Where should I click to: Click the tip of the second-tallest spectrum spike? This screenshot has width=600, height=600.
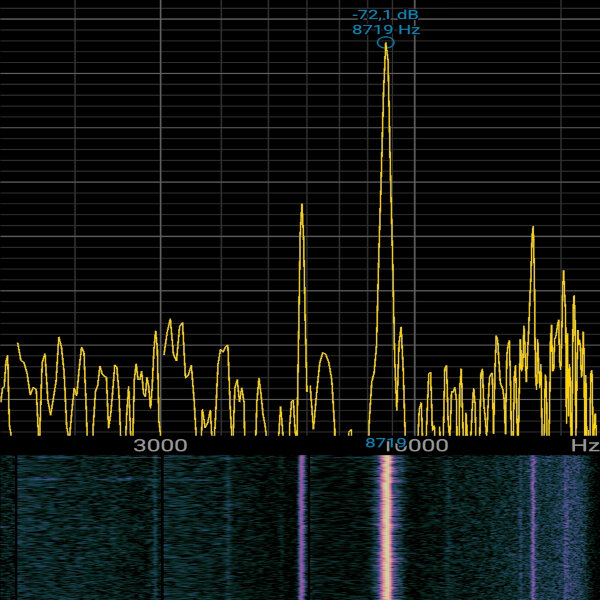point(301,207)
